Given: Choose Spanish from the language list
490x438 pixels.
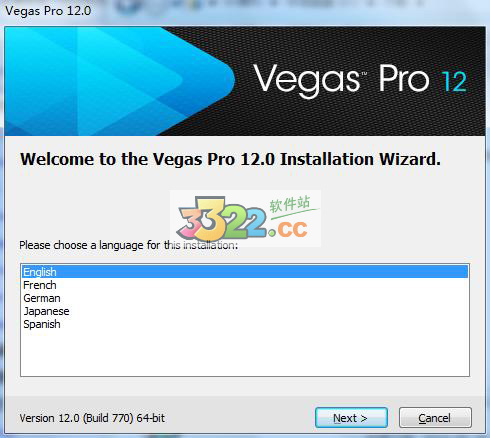Looking at the screenshot, I should coord(42,324).
